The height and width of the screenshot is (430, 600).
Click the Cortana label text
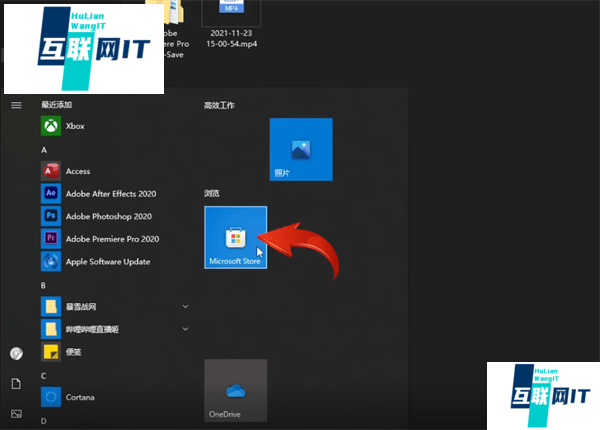80,397
